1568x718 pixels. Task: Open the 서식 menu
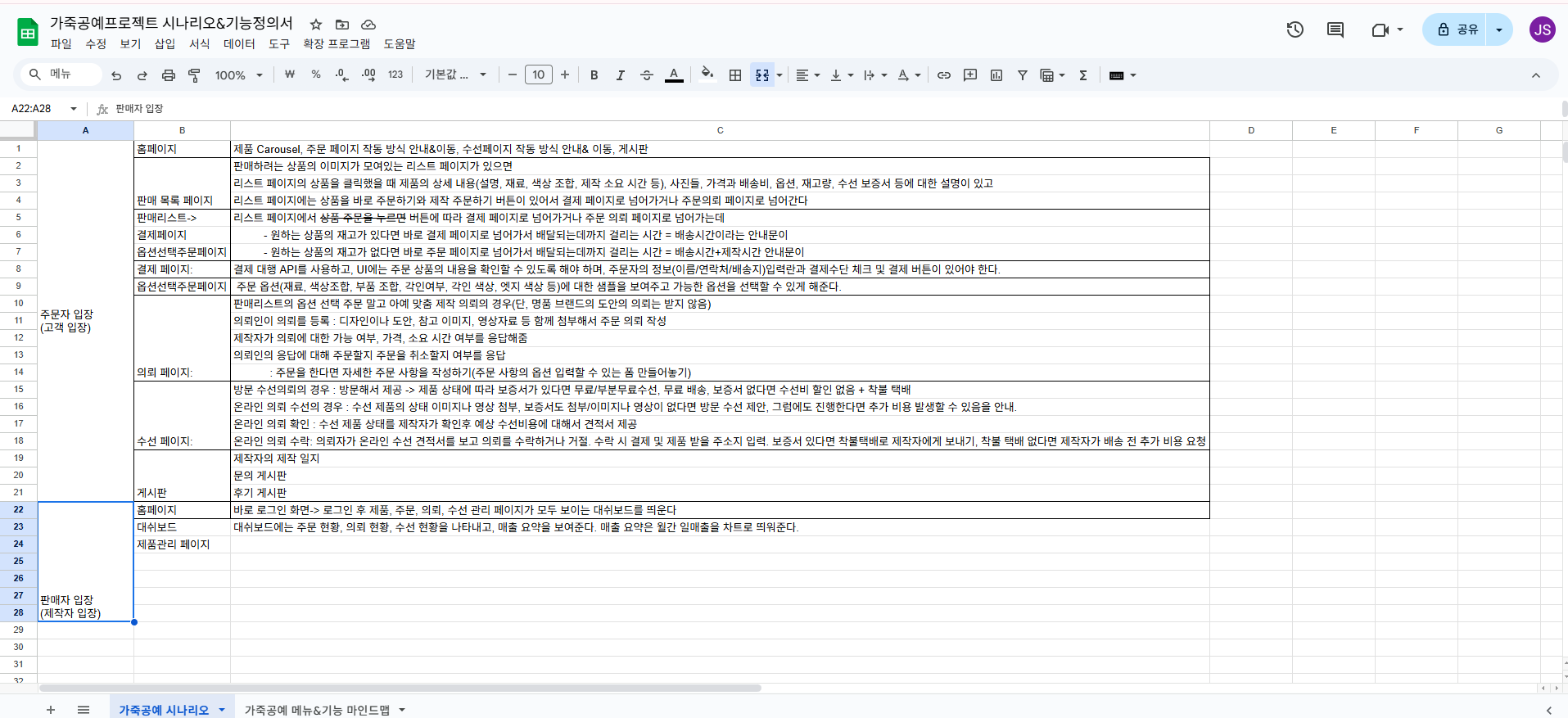coord(199,44)
